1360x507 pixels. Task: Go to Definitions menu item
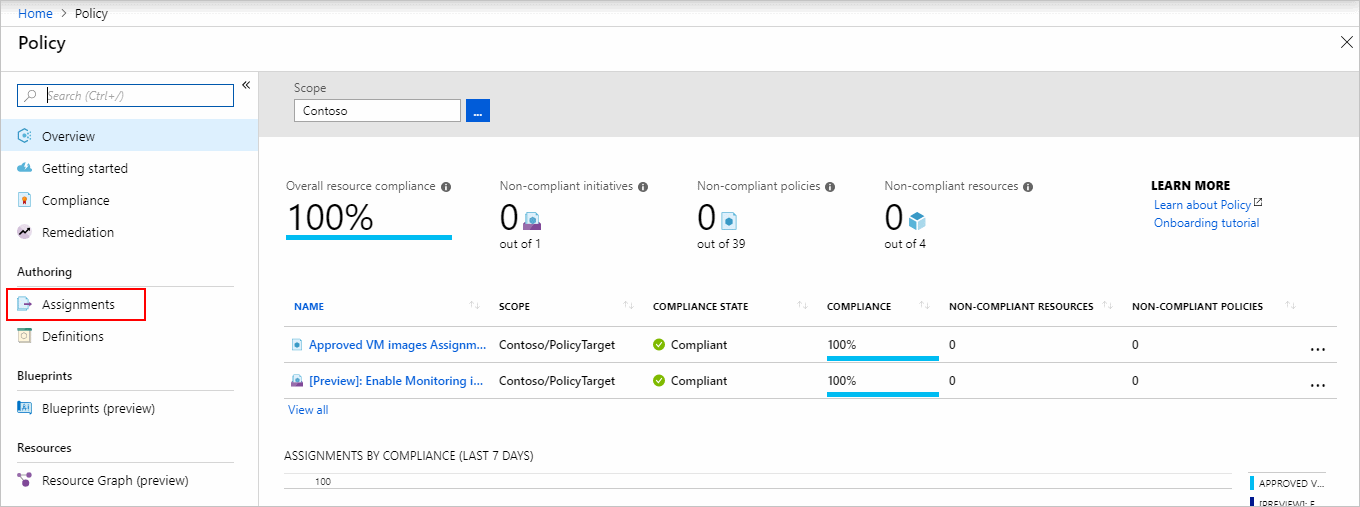click(x=72, y=336)
